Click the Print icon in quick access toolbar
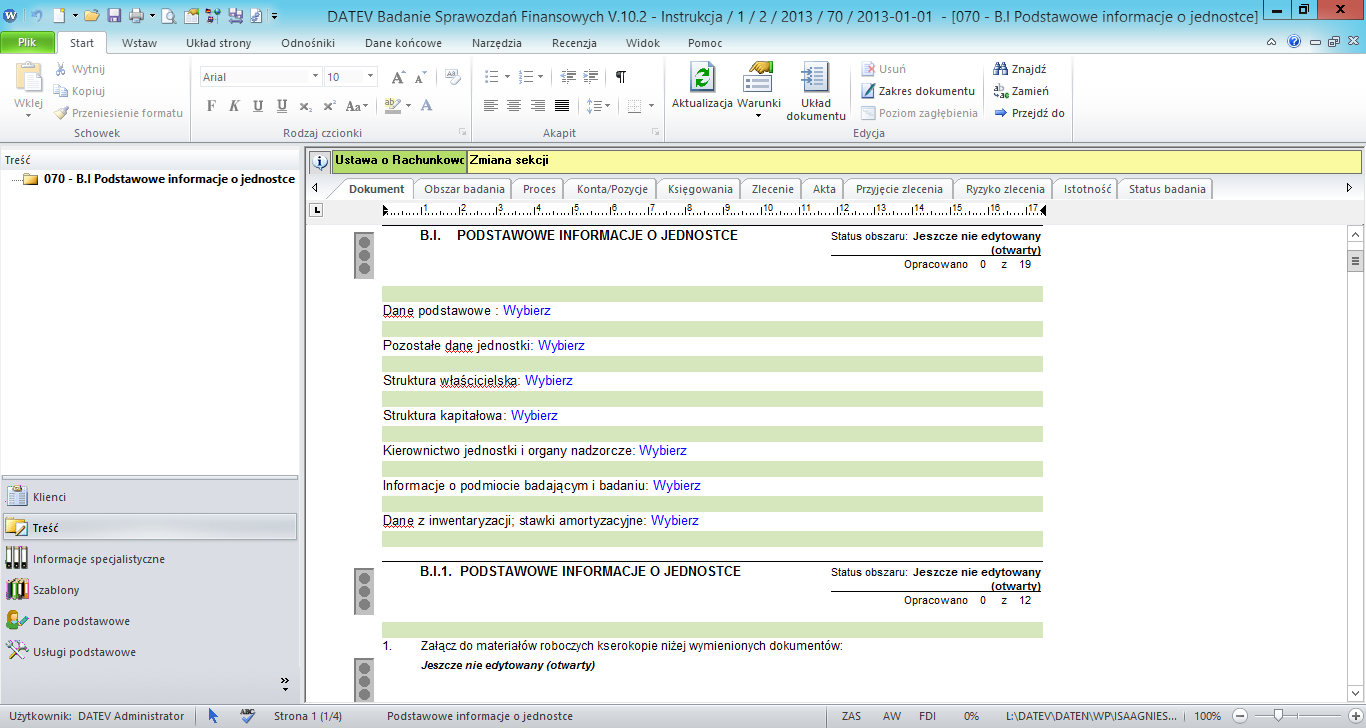 [136, 16]
